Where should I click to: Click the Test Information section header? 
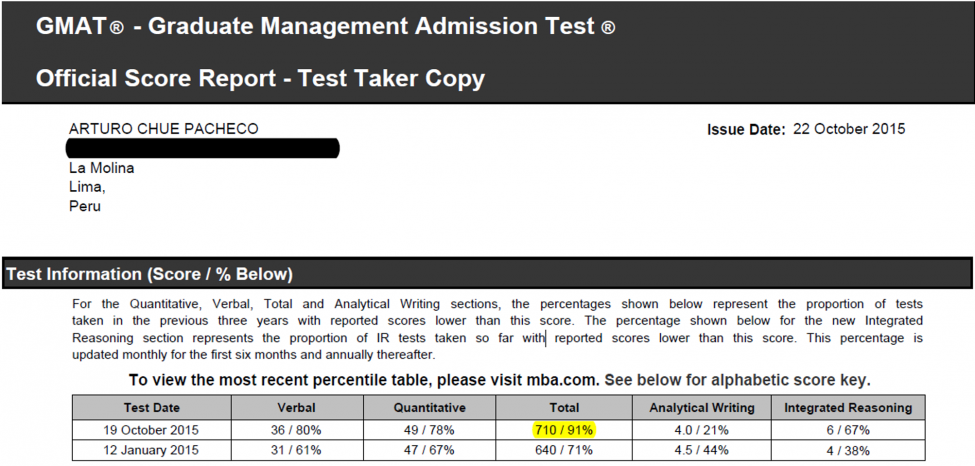click(150, 274)
